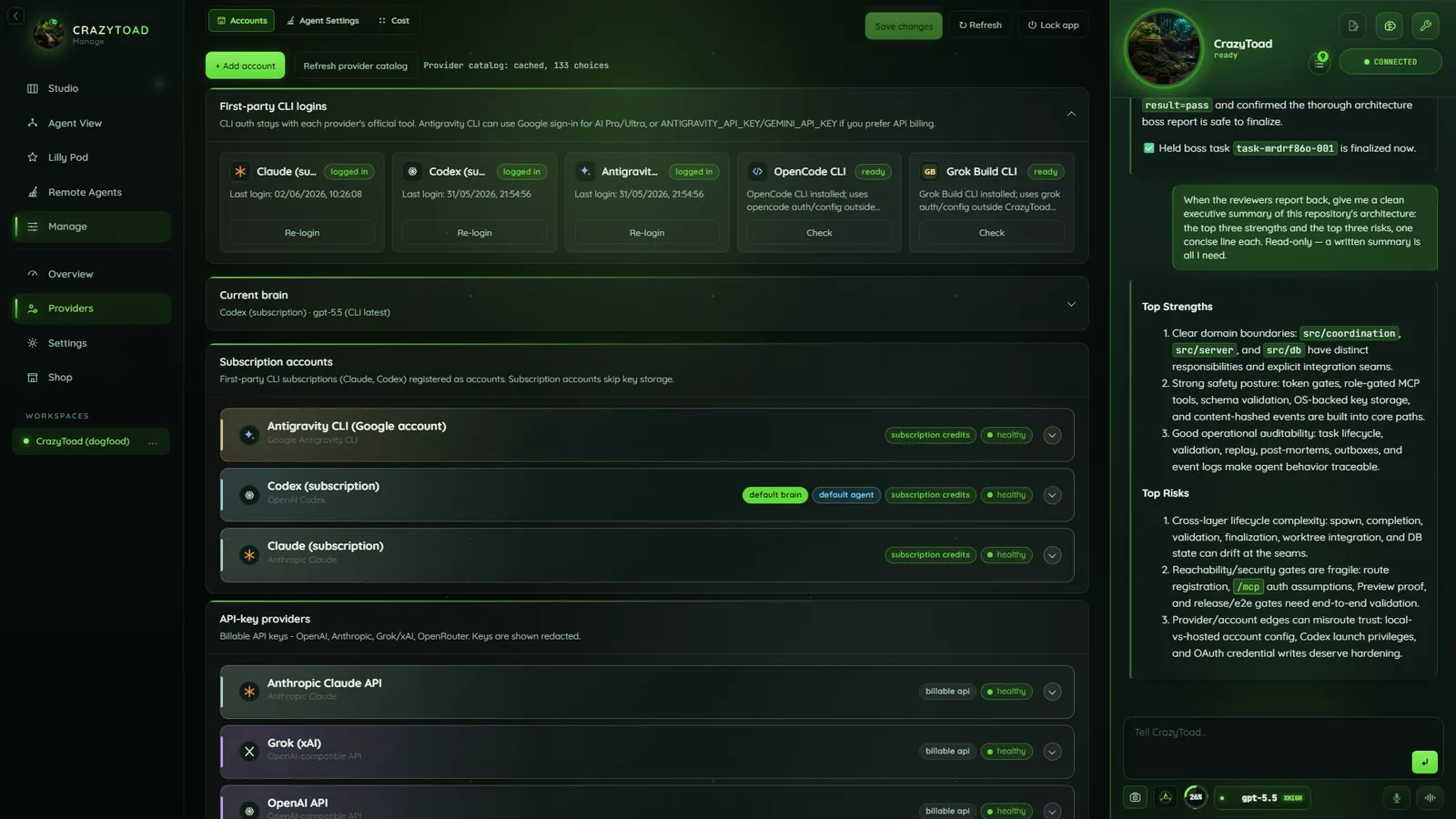The height and width of the screenshot is (819, 1456).
Task: Click the Antigravity CLI account sparkle icon
Action: (x=249, y=435)
